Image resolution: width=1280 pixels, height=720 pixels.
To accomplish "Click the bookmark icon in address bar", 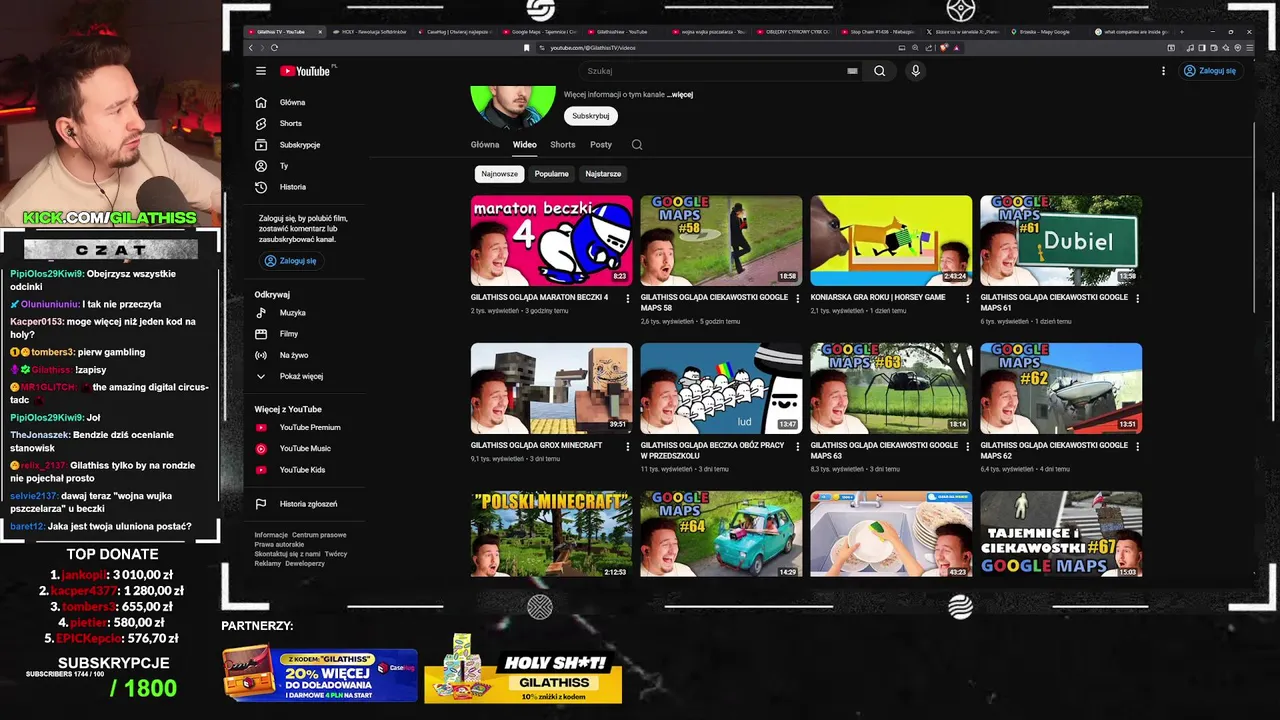I will (527, 47).
